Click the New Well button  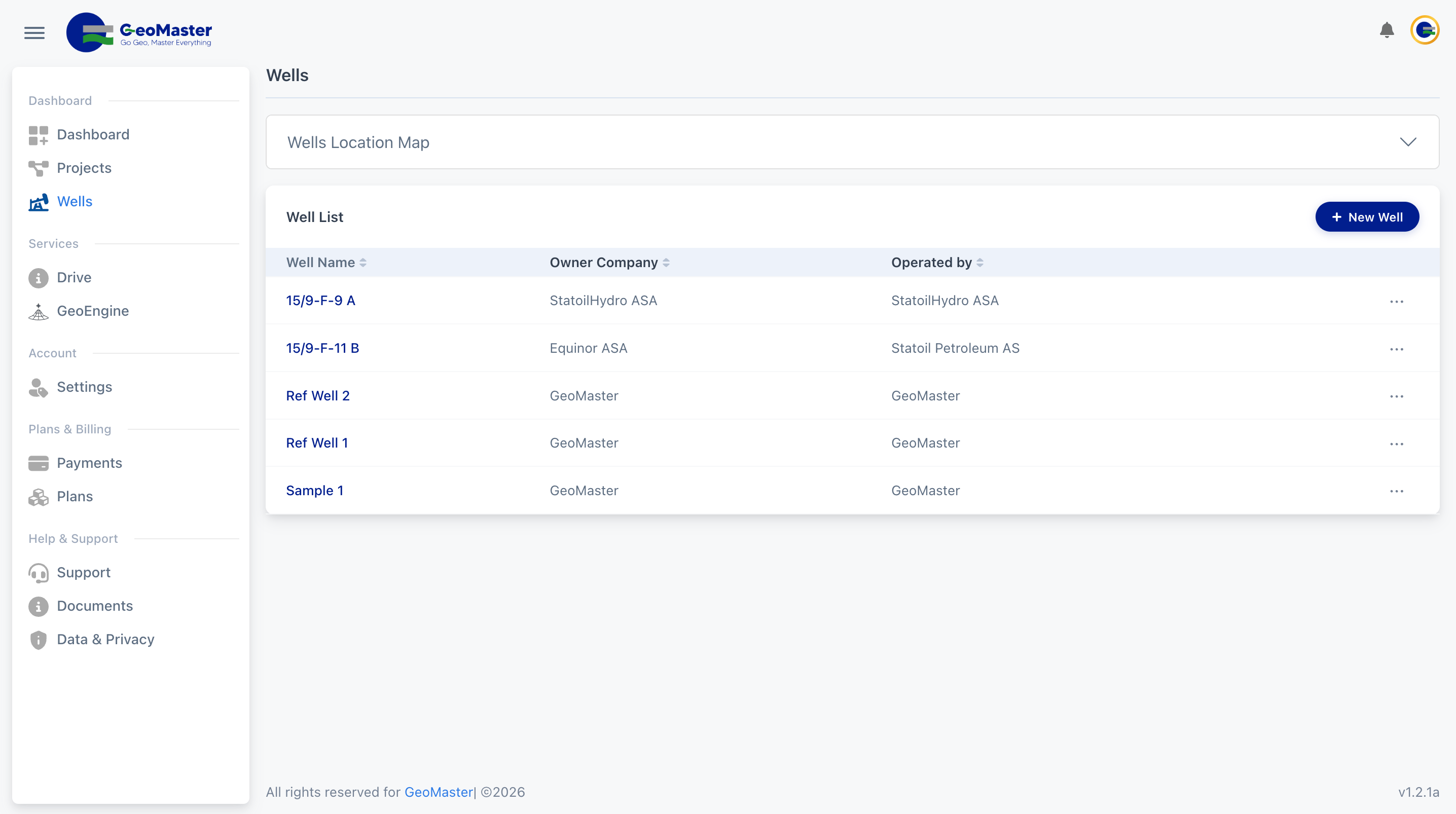click(1367, 217)
